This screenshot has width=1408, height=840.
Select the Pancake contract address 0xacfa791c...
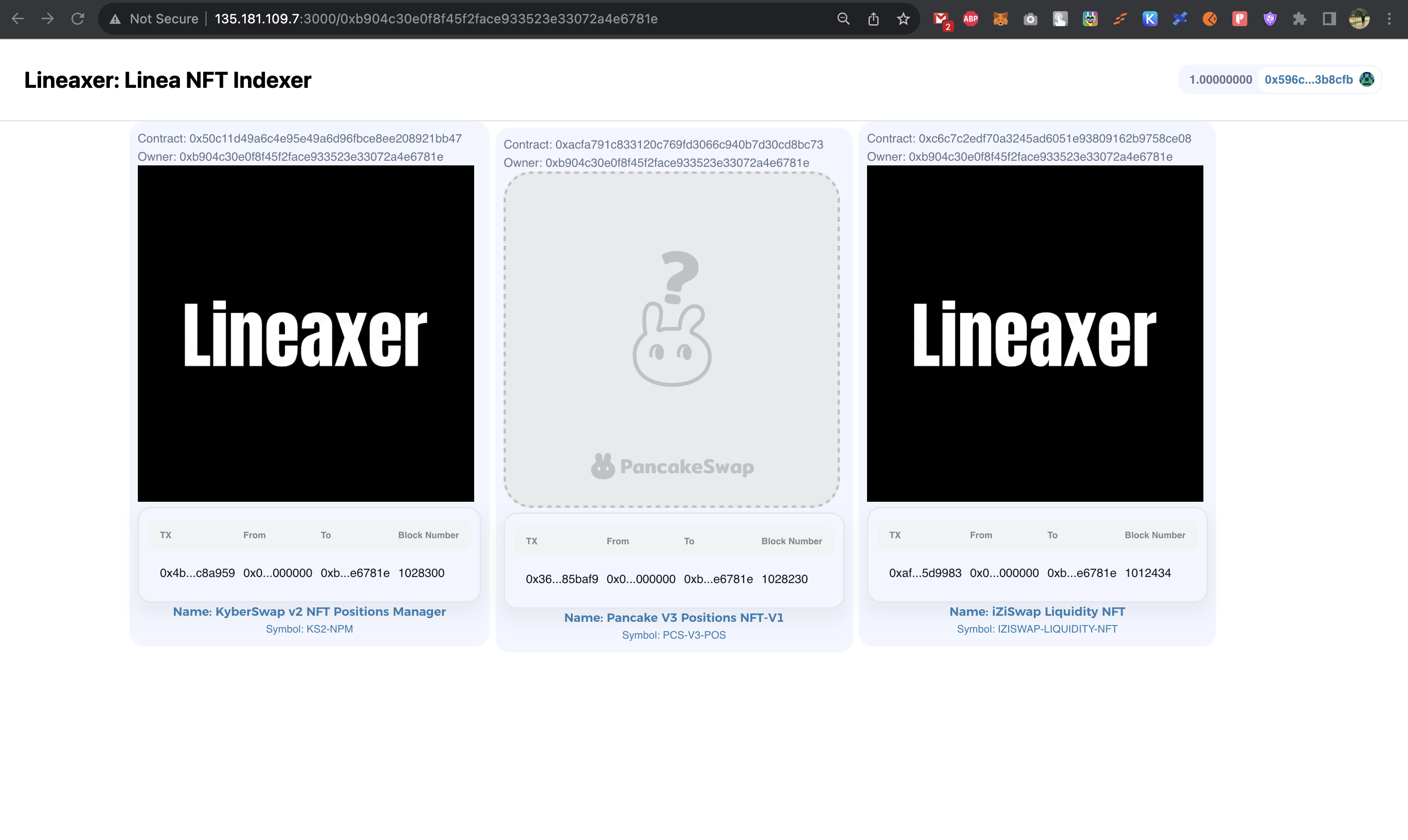[690, 145]
